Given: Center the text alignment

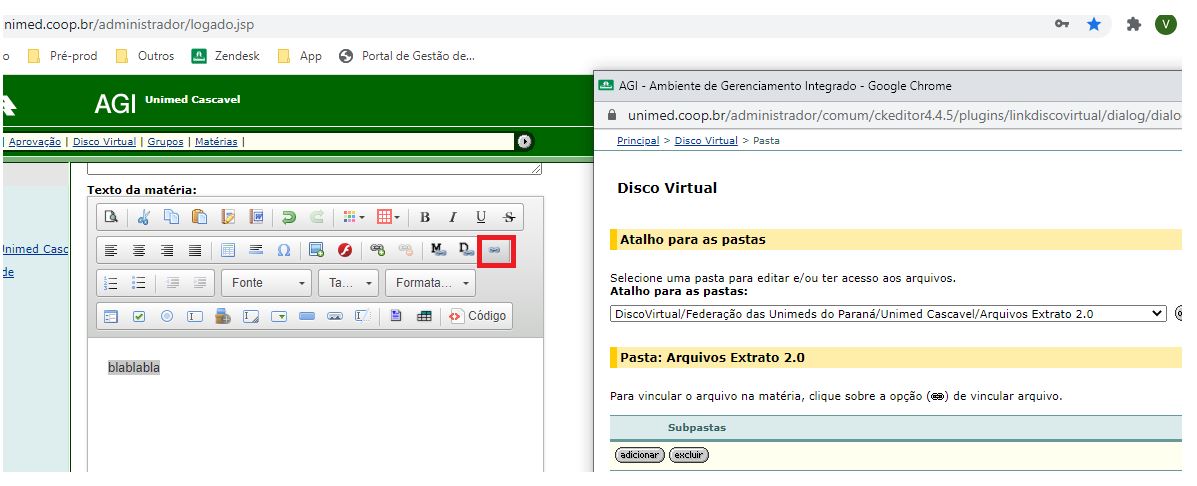Looking at the screenshot, I should tap(139, 250).
